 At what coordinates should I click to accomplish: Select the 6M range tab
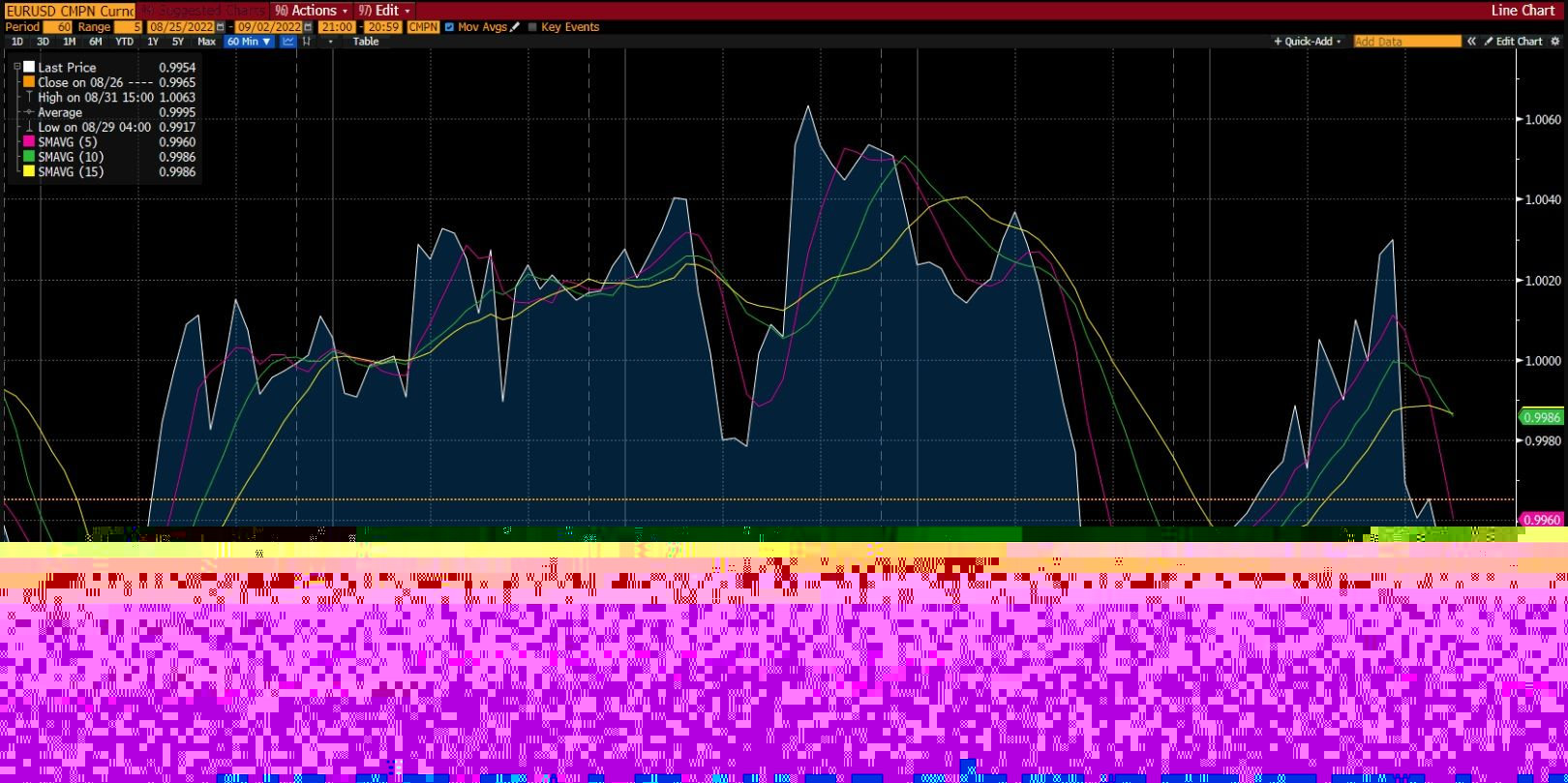coord(95,42)
